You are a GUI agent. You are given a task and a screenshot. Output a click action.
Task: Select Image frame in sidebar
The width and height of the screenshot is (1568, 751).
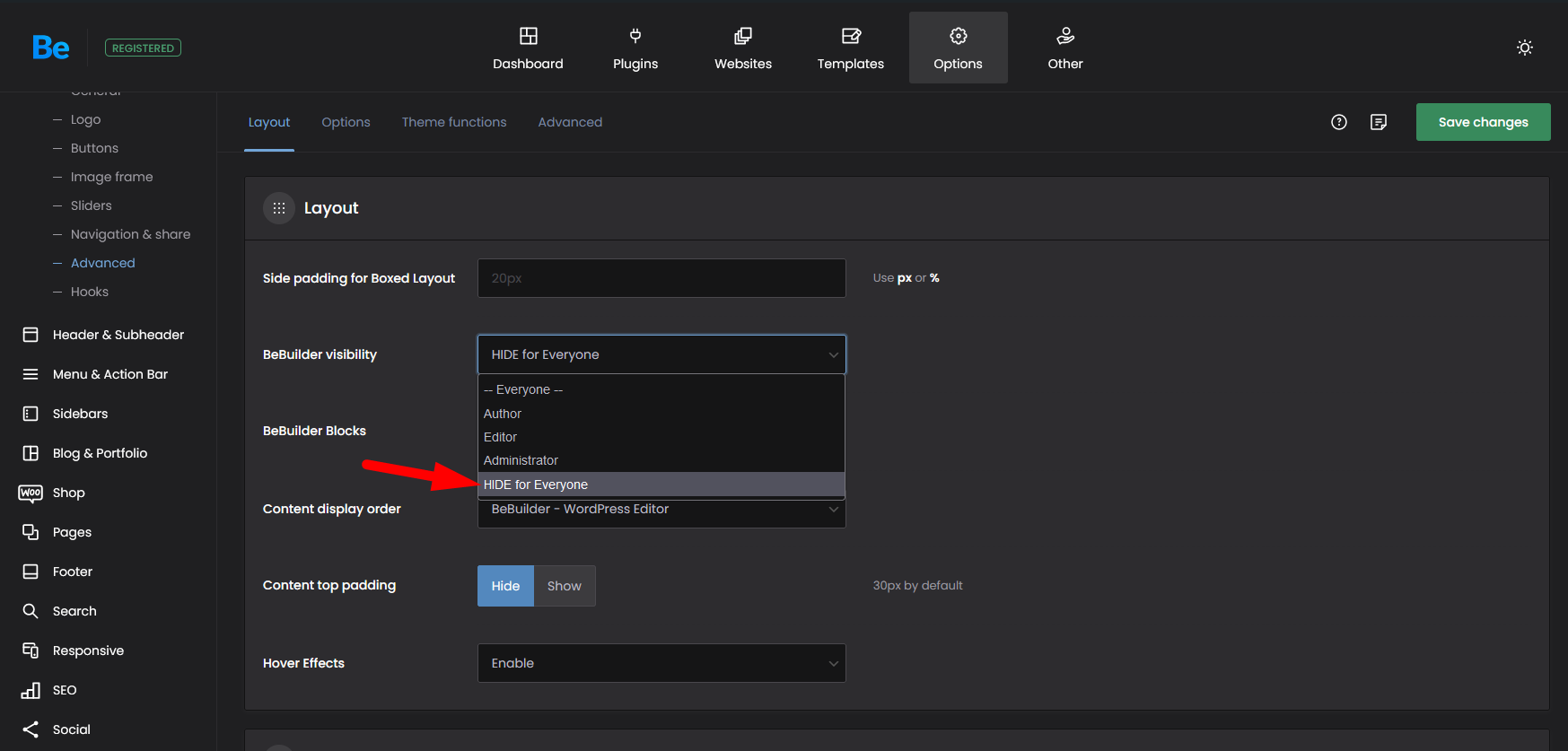pos(111,177)
